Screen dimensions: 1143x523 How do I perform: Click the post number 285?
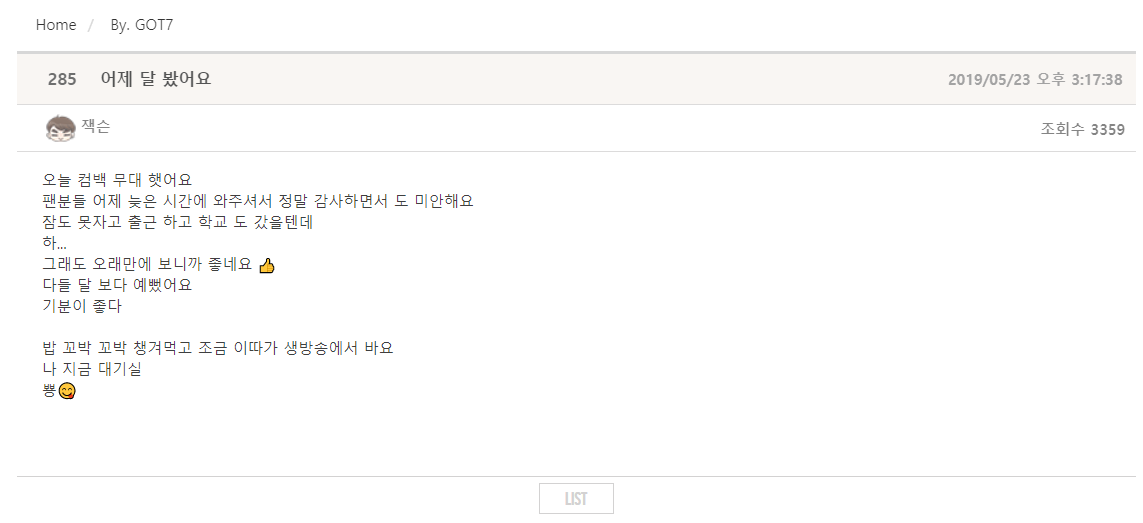tap(62, 79)
